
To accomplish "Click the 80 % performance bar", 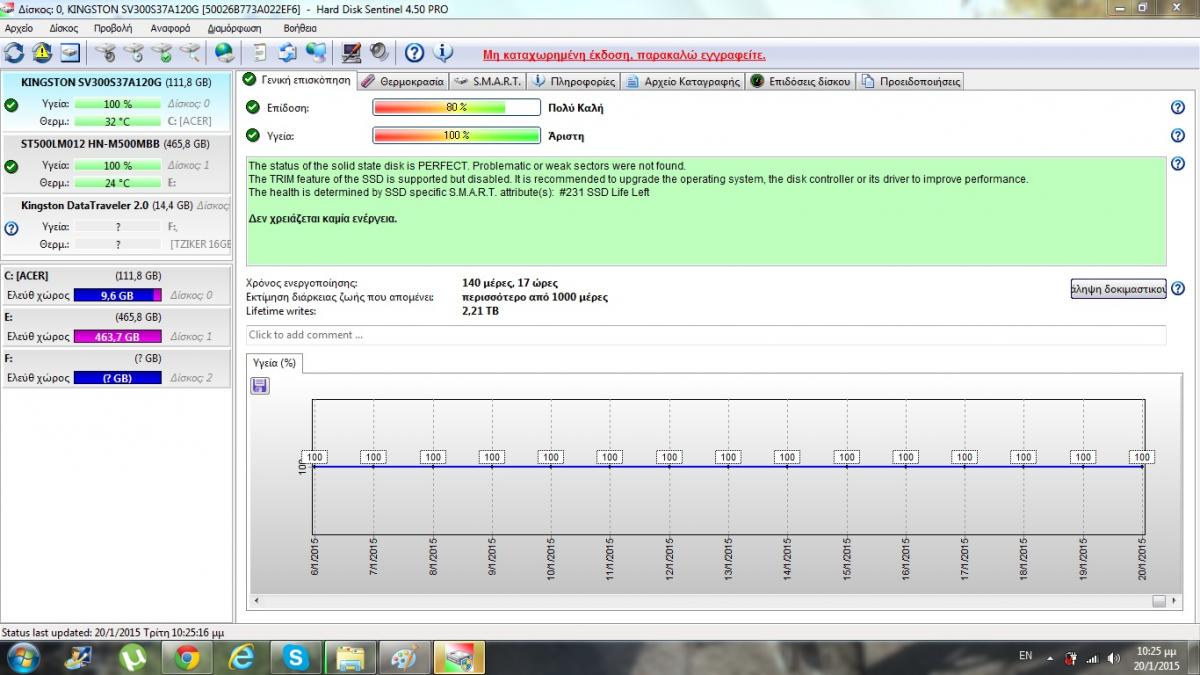I will [x=456, y=108].
